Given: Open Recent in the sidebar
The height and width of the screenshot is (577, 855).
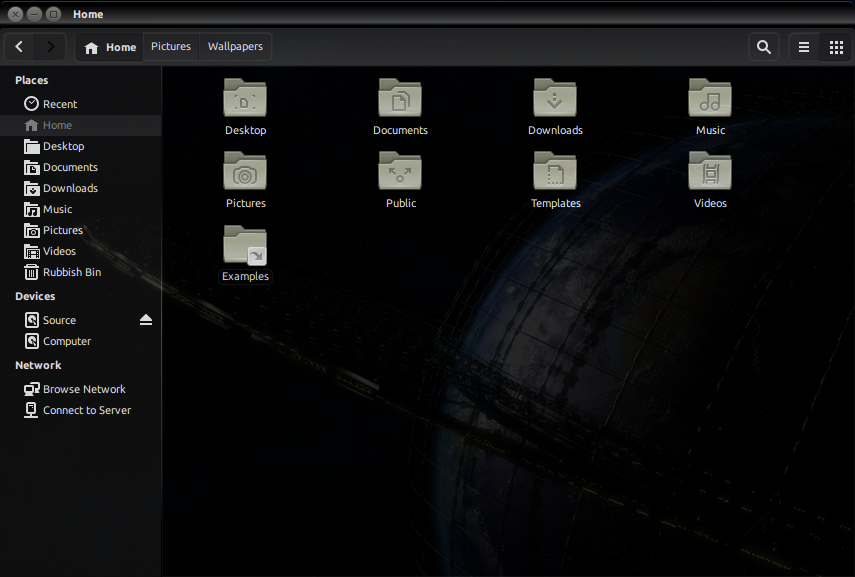Looking at the screenshot, I should click(x=81, y=104).
